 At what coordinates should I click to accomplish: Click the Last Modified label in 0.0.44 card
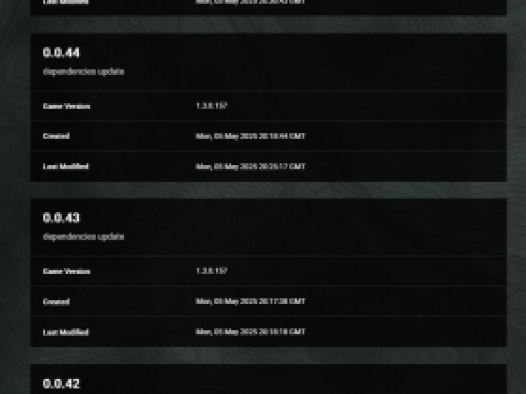(66, 167)
